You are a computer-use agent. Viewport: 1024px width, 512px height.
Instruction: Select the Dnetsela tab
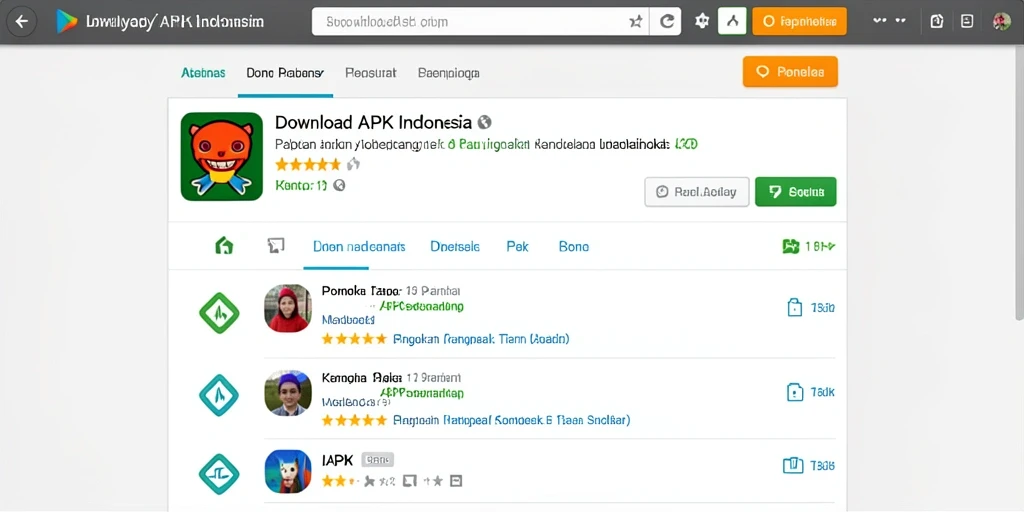point(455,247)
